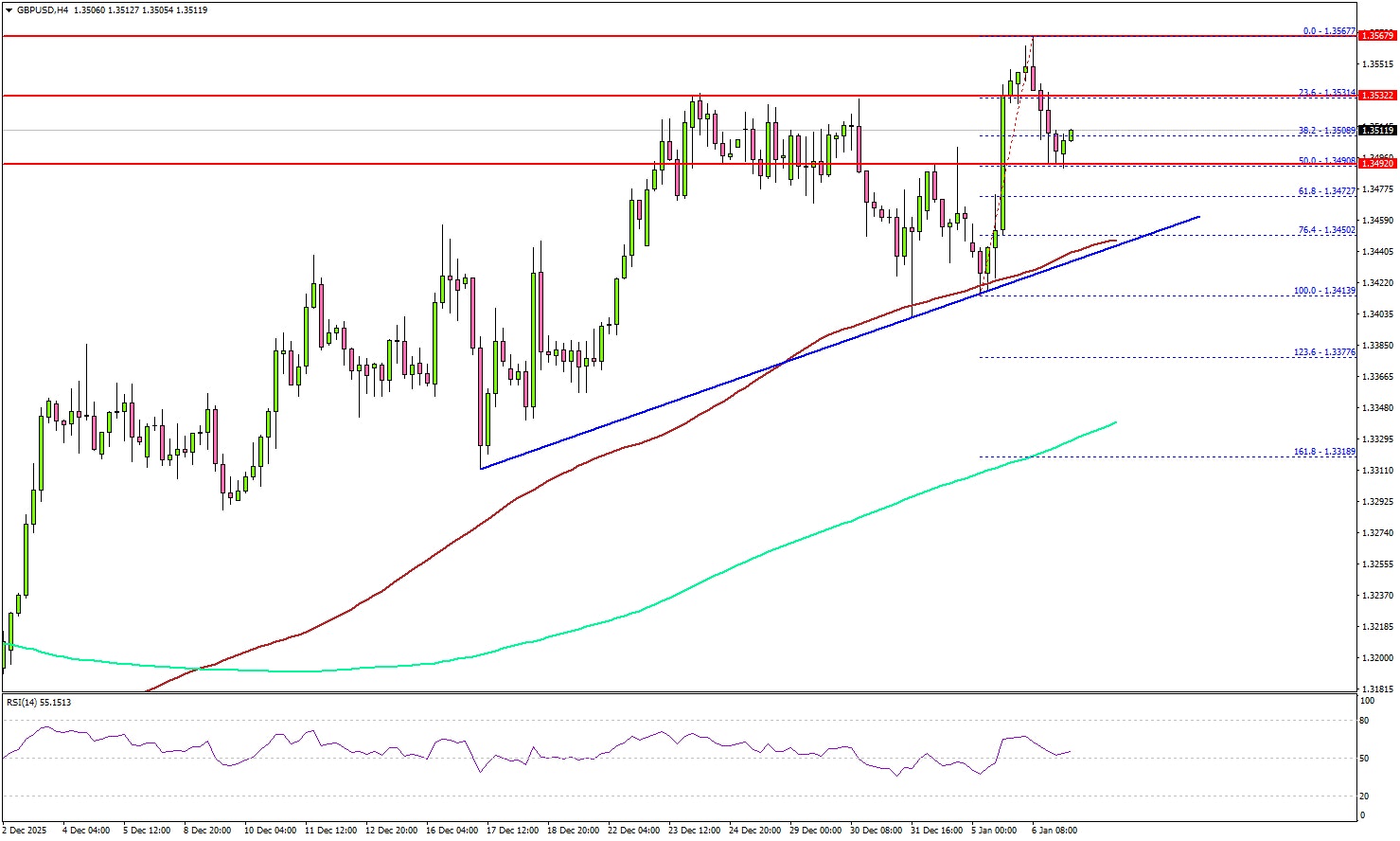1400x841 pixels.
Task: Select the 76.4 - 1.34502 Fibonacci label
Action: pyautogui.click(x=1327, y=230)
